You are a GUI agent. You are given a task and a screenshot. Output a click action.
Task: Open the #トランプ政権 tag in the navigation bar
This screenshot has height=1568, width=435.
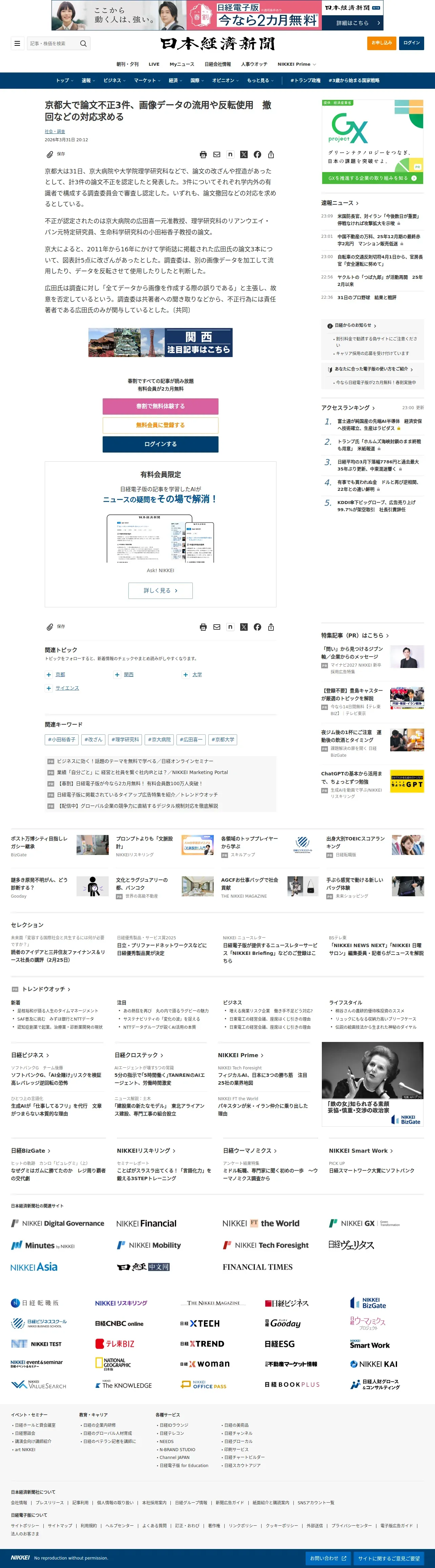click(305, 80)
